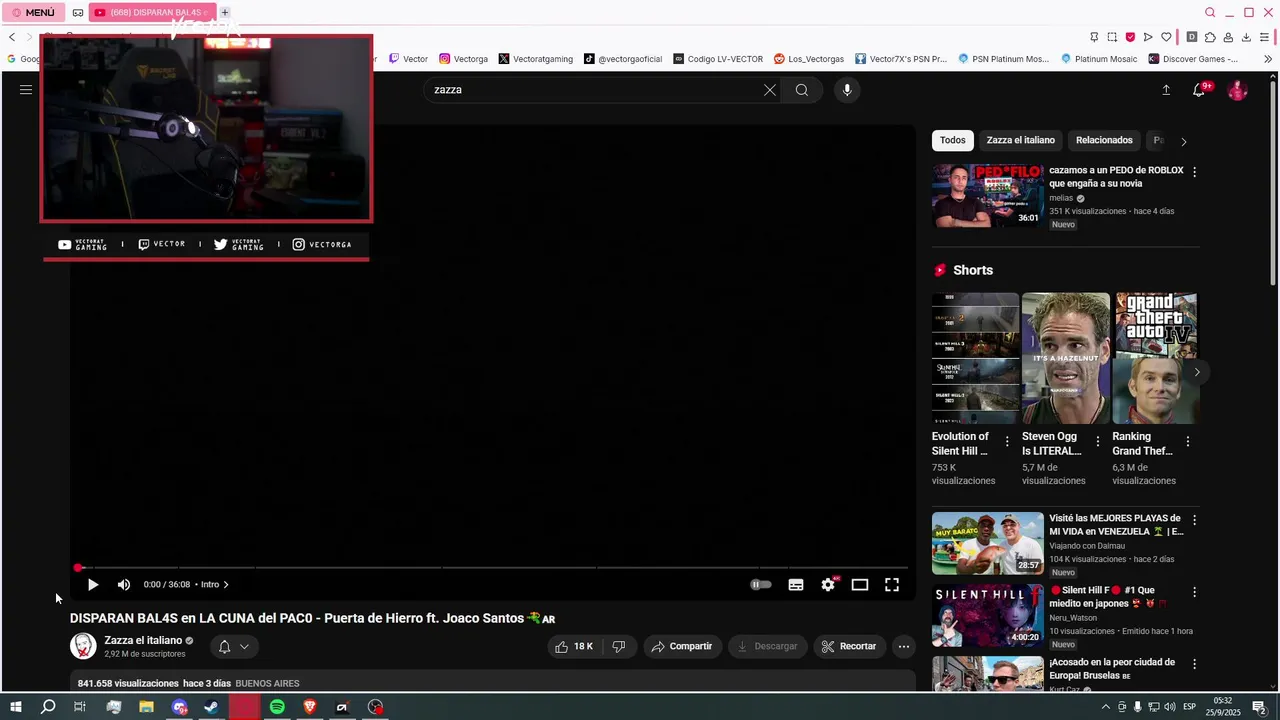Open the YouTube hamburger guide menu
Image resolution: width=1280 pixels, height=720 pixels.
[x=26, y=90]
